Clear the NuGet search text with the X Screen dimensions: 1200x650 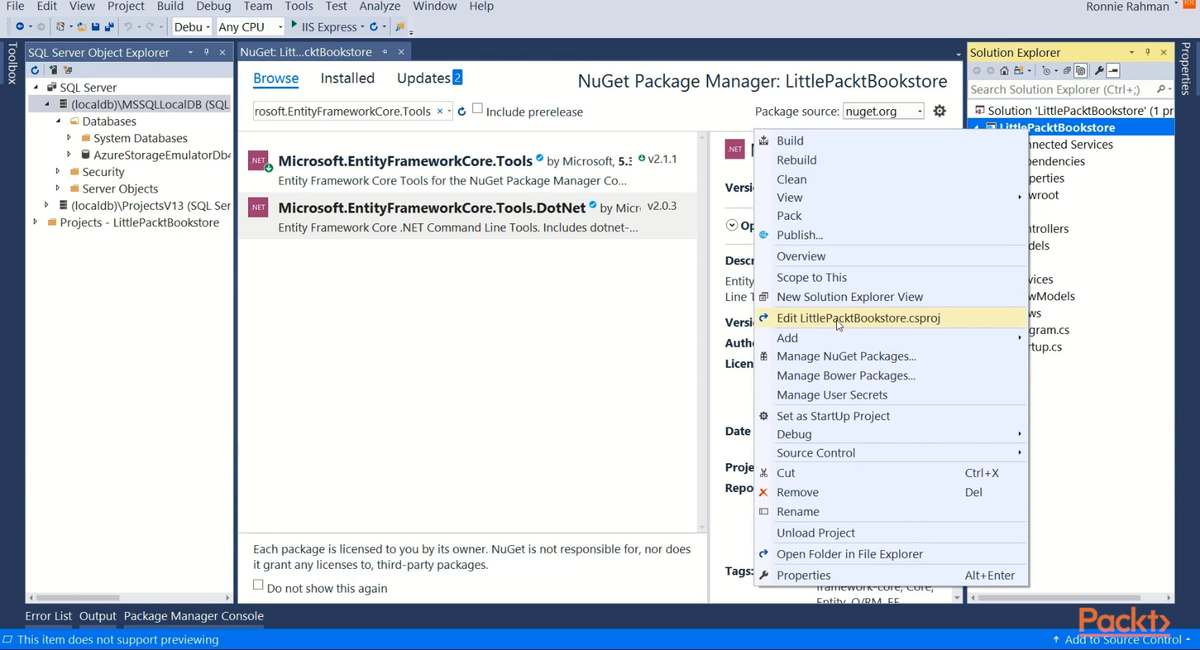[440, 111]
